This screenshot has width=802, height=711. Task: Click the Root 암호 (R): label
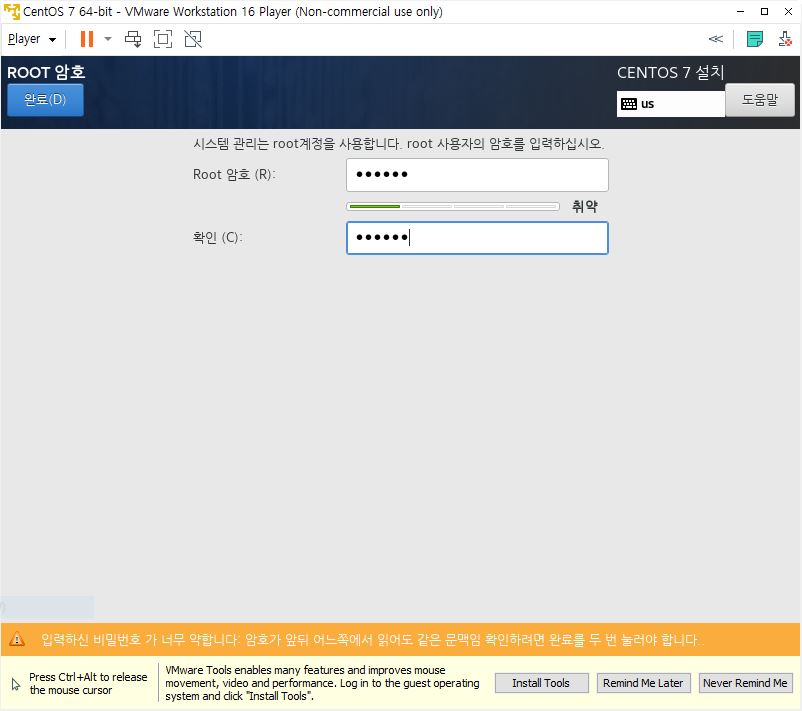[234, 174]
